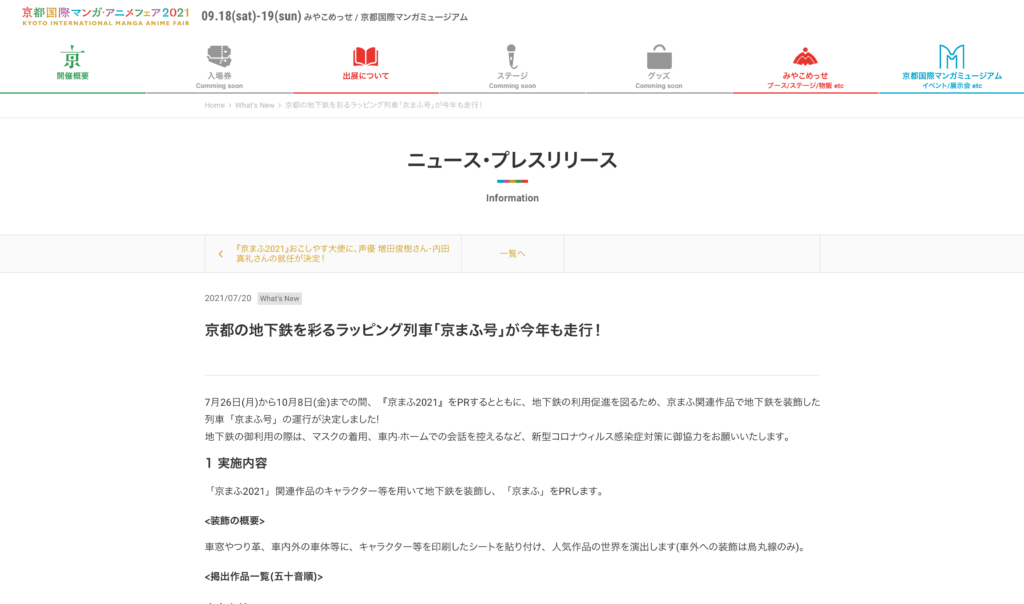Click the venue text みやこめっせ / 京都国際マンガミュージアム

pyautogui.click(x=386, y=17)
